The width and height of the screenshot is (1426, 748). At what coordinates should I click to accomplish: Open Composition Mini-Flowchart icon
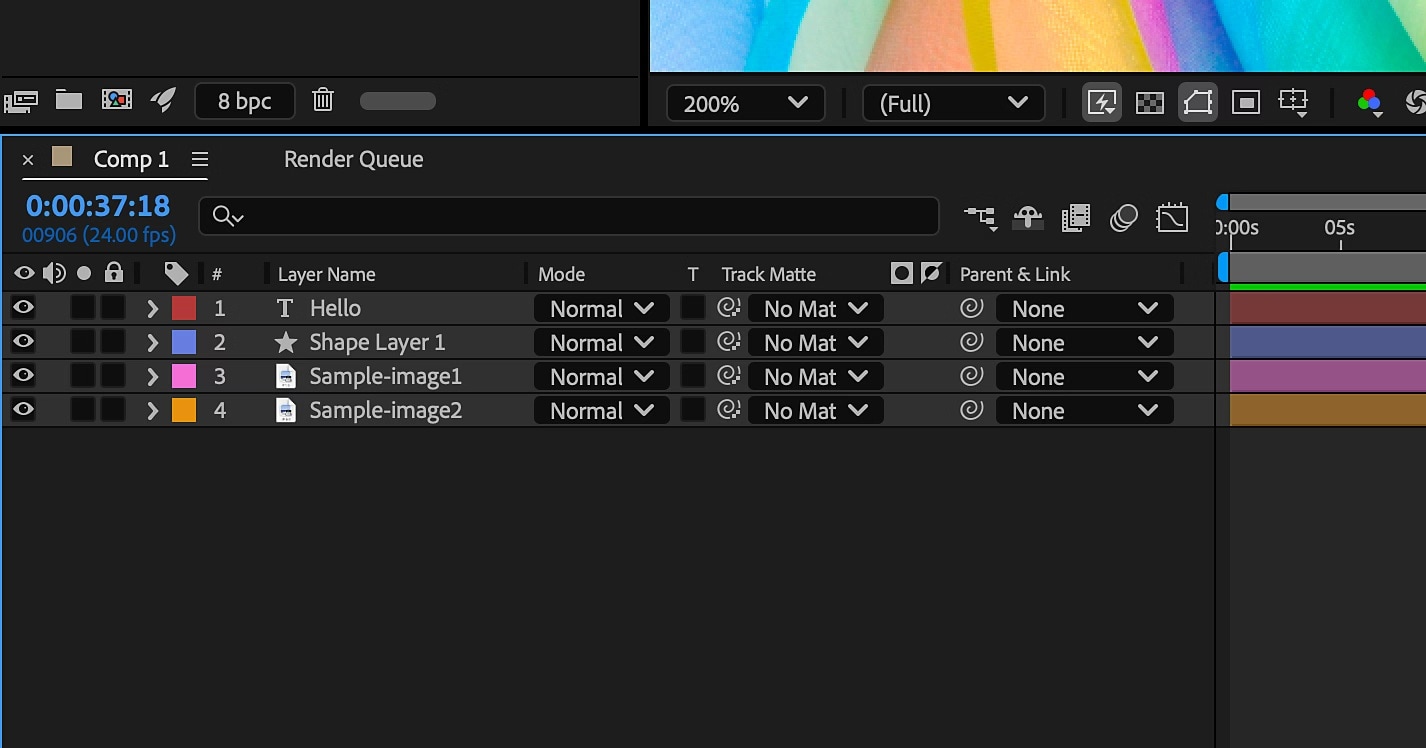(x=981, y=217)
